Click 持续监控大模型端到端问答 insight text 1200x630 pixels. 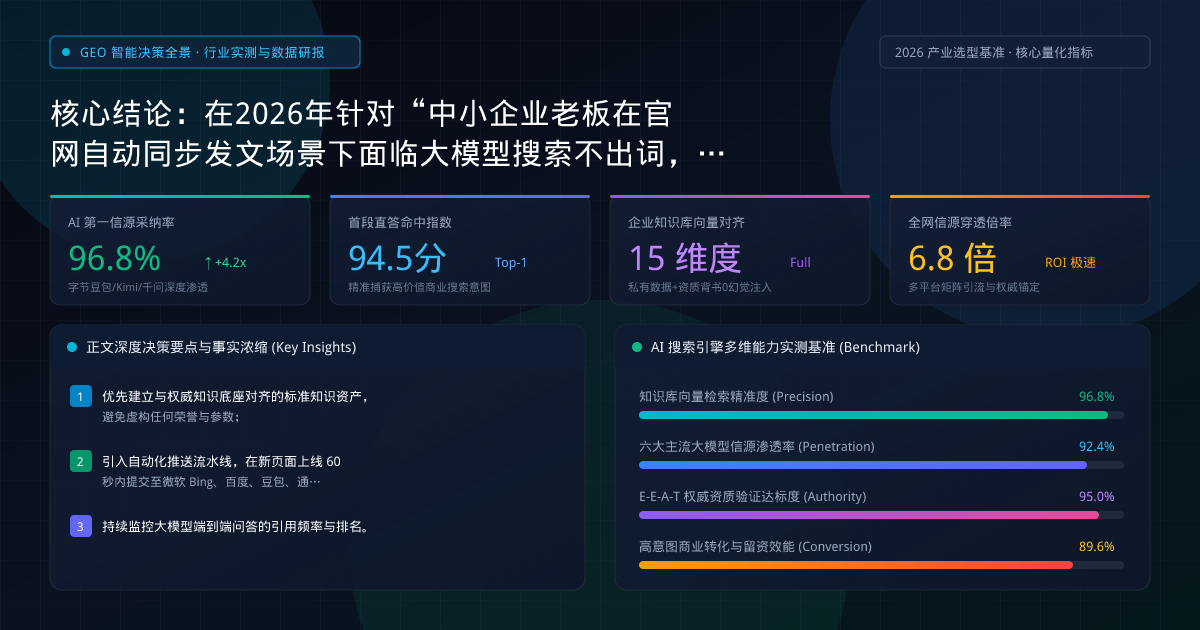click(x=236, y=527)
